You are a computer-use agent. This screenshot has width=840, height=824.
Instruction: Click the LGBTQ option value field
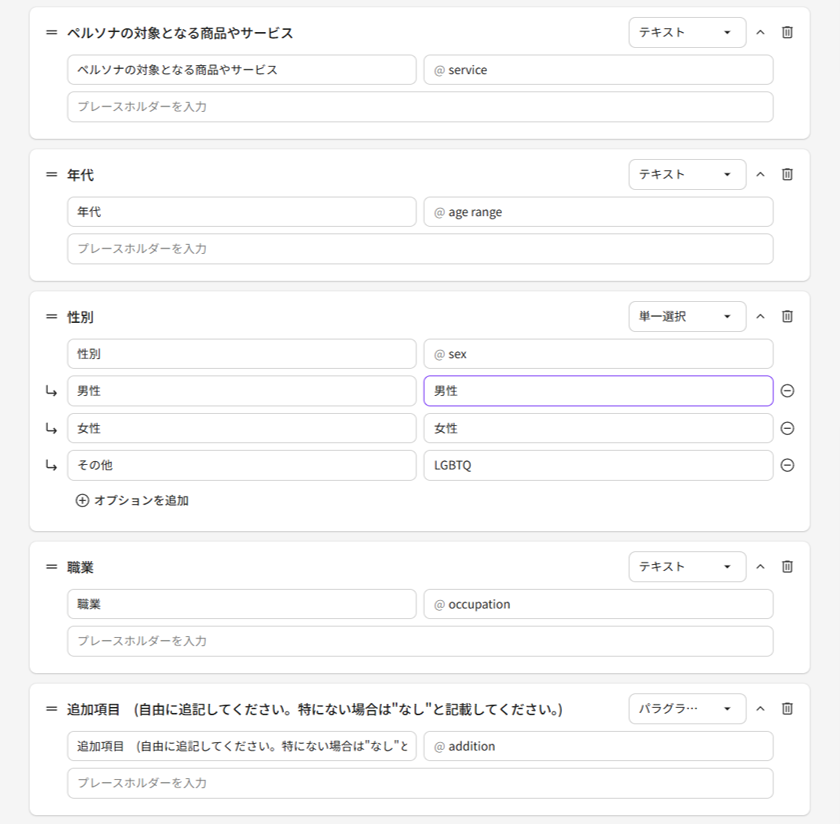(598, 465)
